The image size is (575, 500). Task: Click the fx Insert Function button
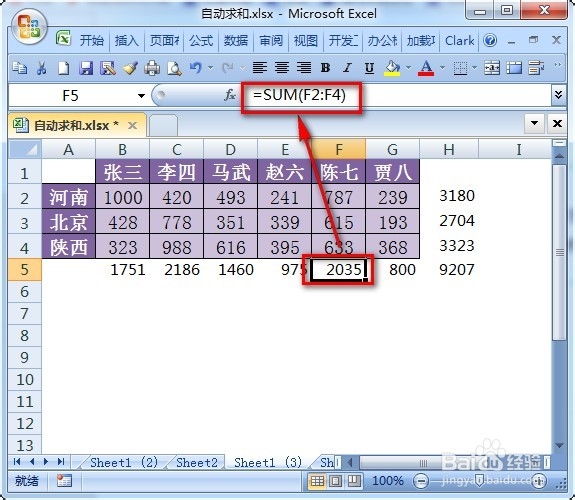pyautogui.click(x=230, y=95)
